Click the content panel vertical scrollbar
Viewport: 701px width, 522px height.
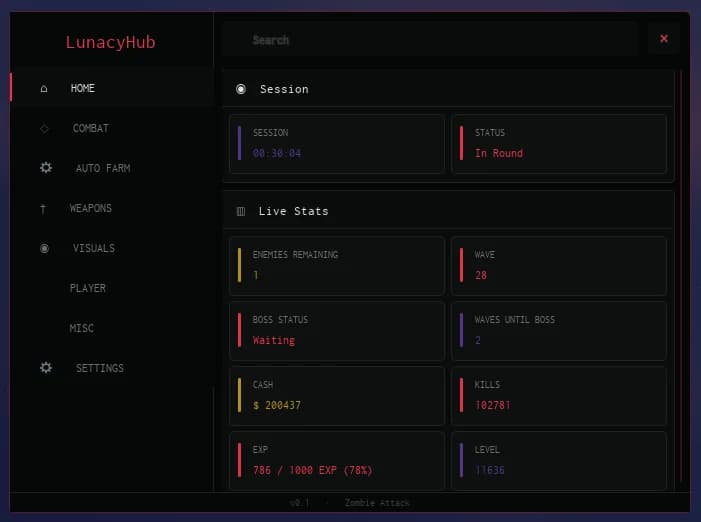click(681, 276)
